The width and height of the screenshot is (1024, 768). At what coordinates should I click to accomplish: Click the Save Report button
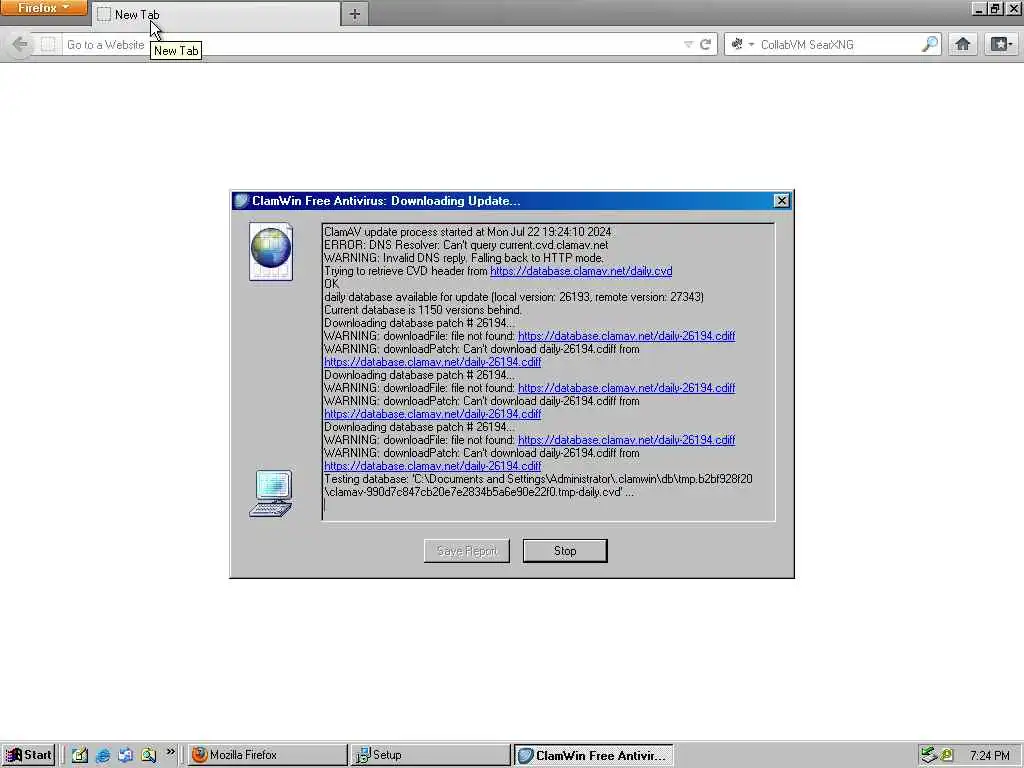point(467,551)
